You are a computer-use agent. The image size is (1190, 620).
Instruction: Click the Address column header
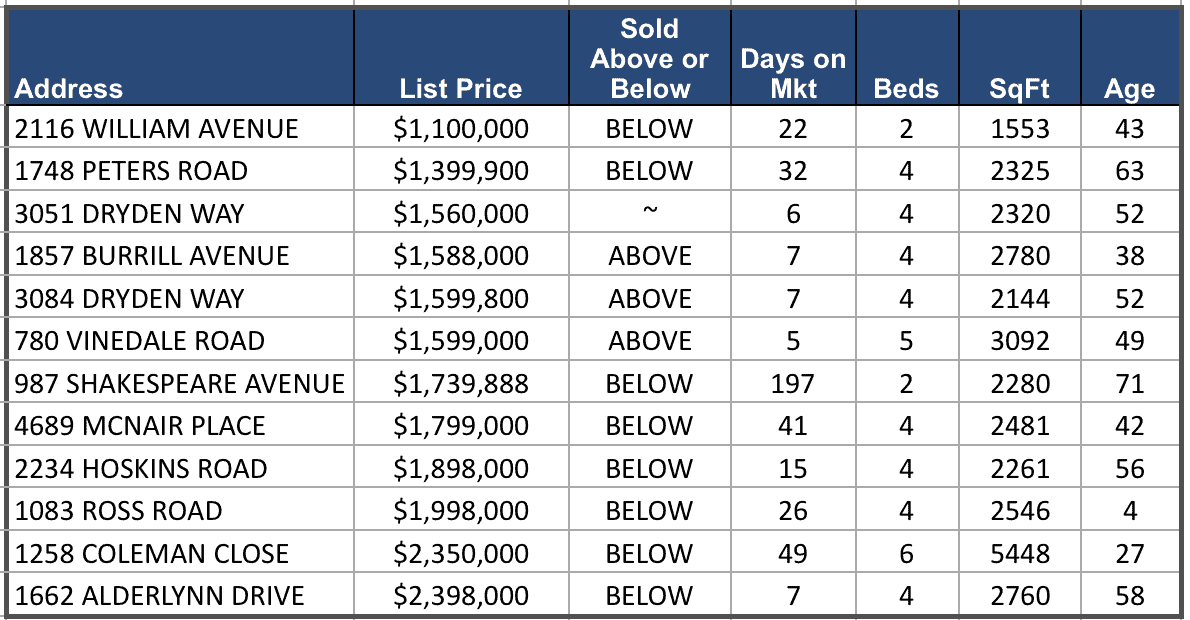(x=69, y=88)
